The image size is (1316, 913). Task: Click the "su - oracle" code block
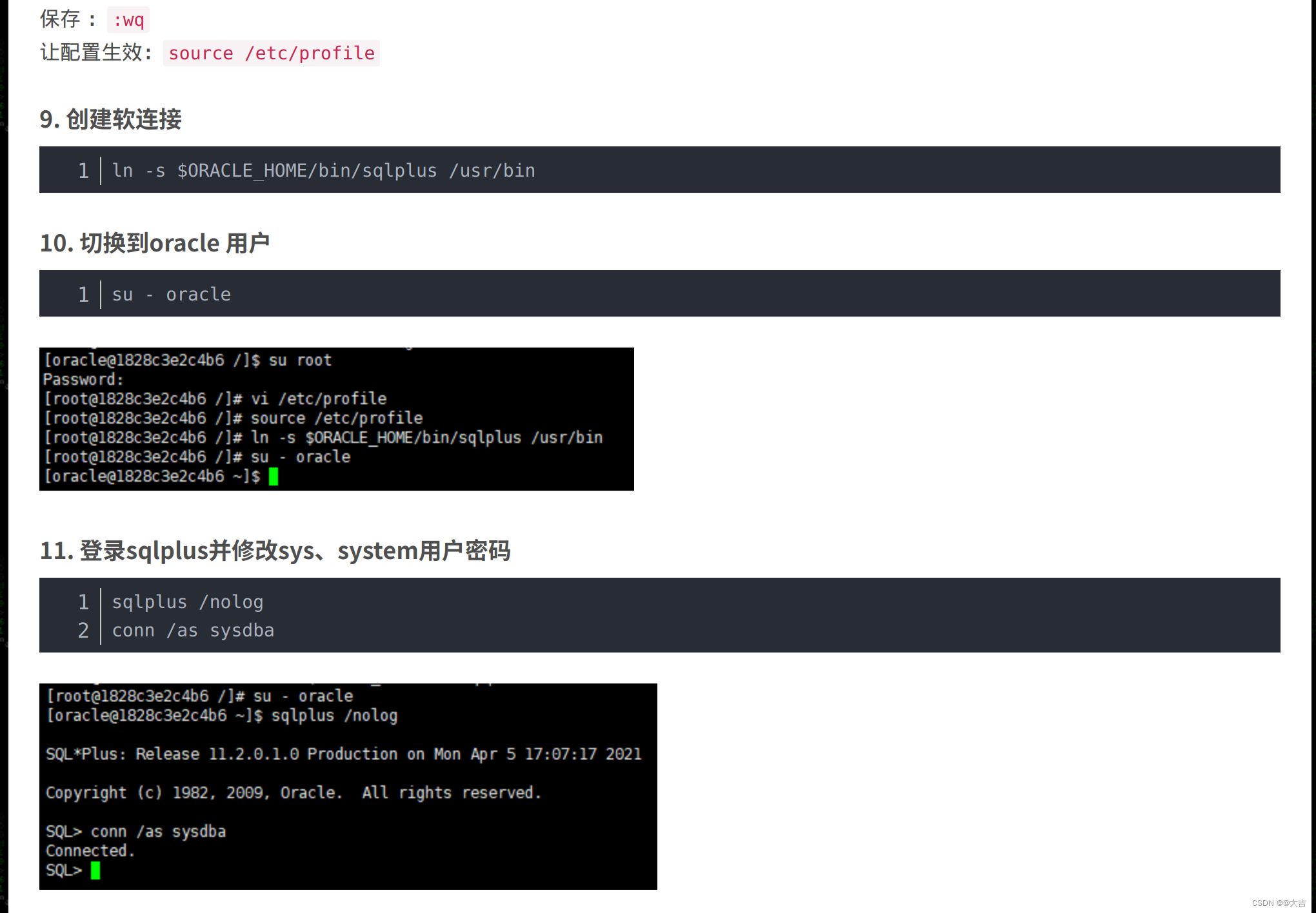[170, 293]
